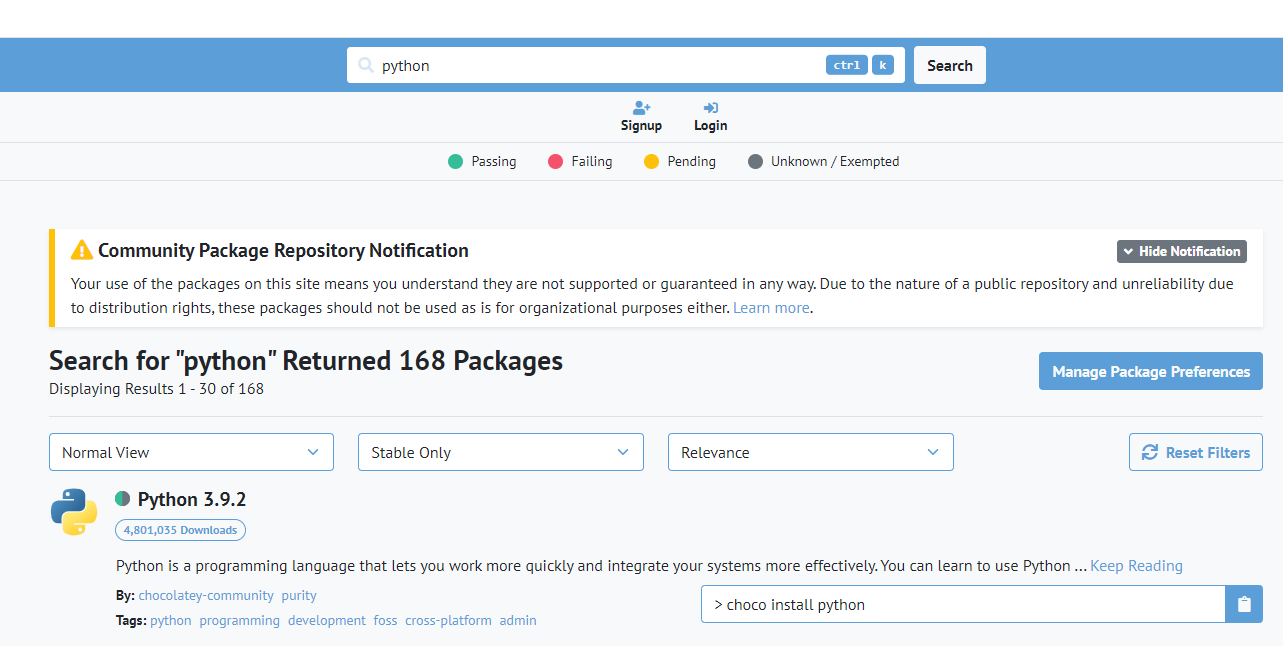Select the development tag

pos(327,620)
